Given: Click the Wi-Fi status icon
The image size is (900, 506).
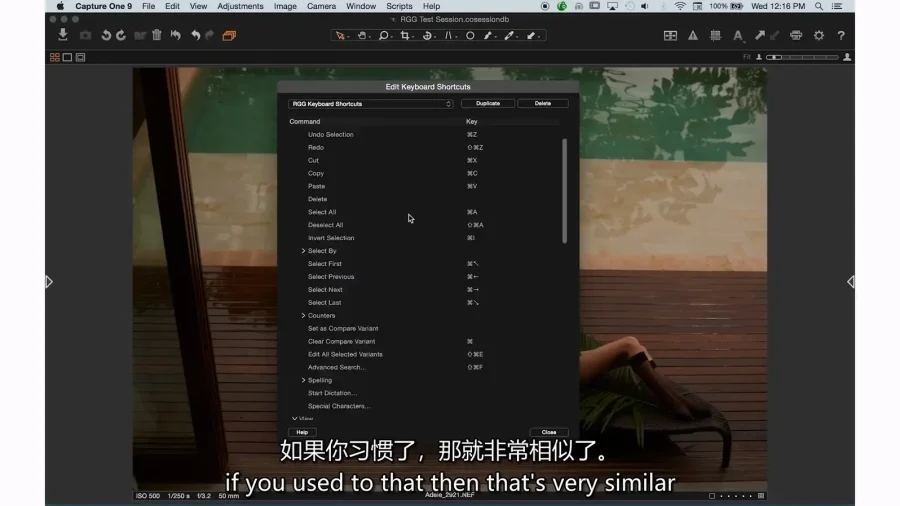Looking at the screenshot, I should 680,6.
